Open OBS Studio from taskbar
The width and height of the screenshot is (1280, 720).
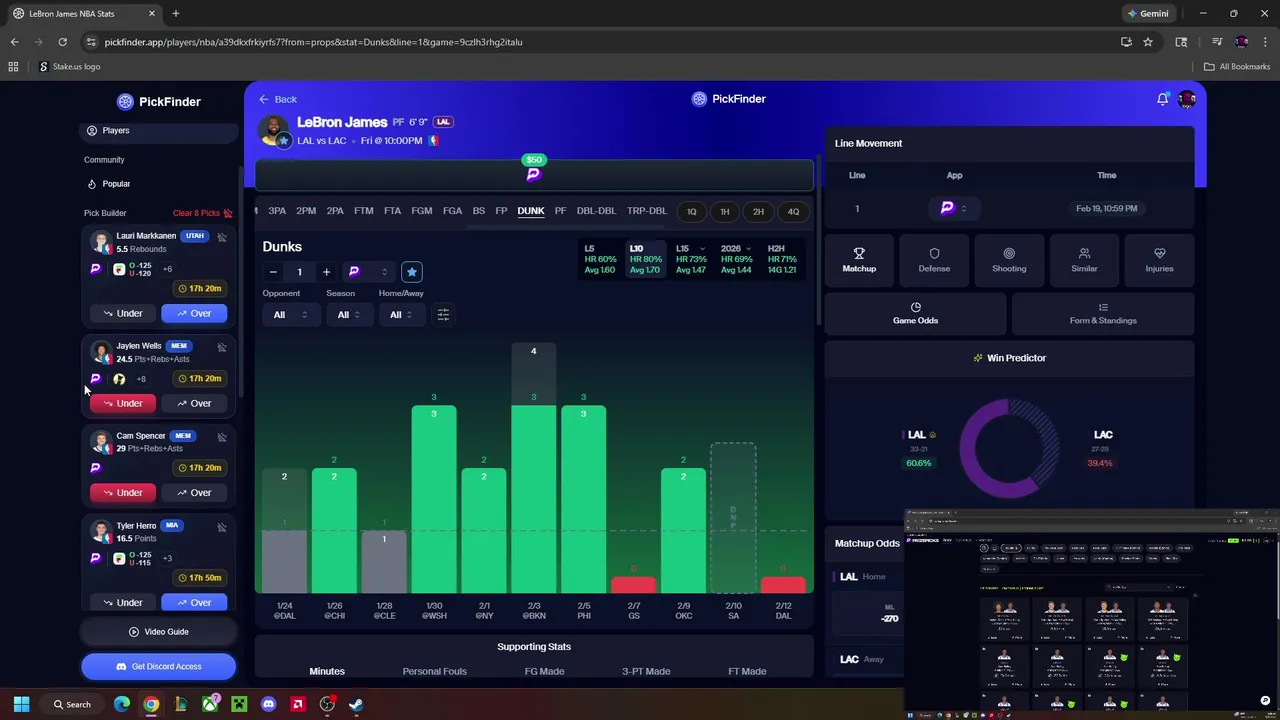(x=327, y=704)
